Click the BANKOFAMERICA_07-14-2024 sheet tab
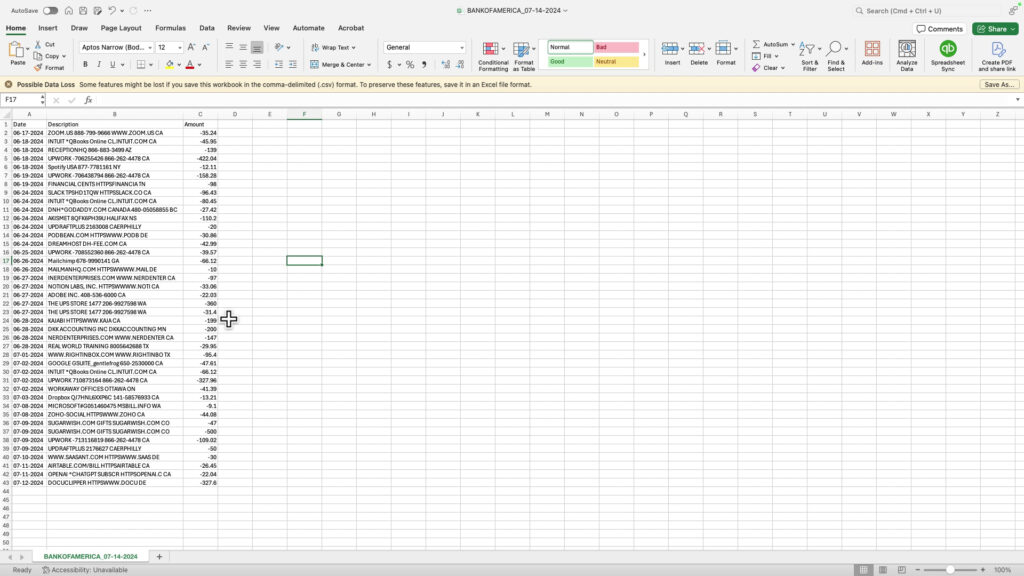This screenshot has width=1024, height=576. tap(88, 555)
